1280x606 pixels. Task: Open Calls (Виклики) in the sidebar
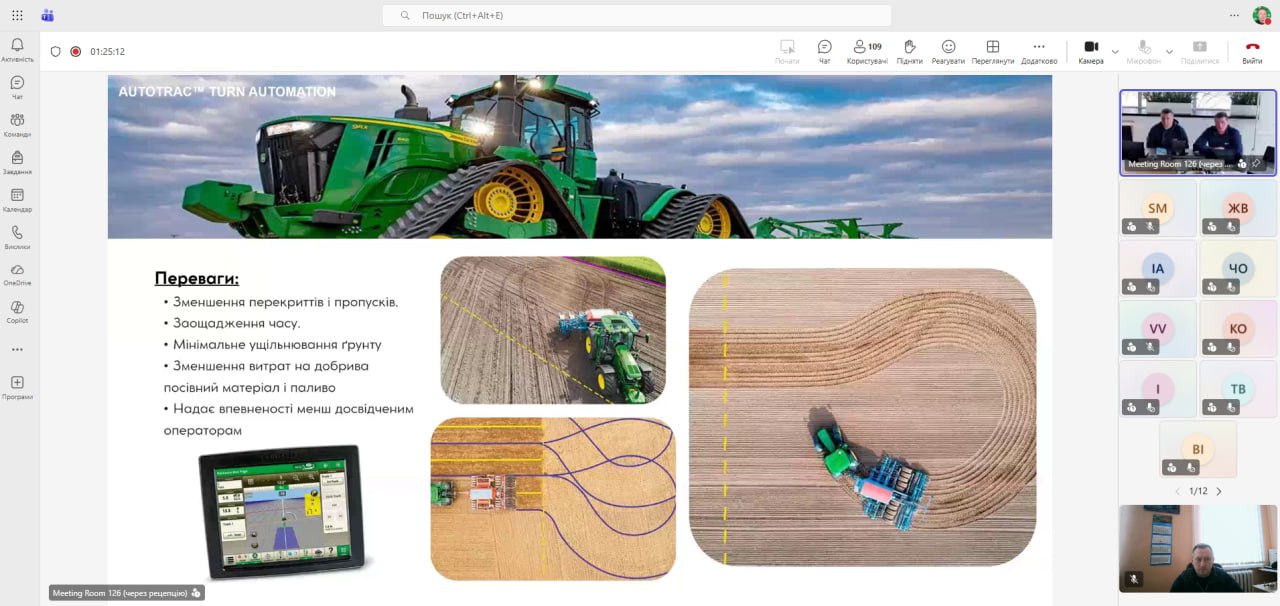click(17, 237)
